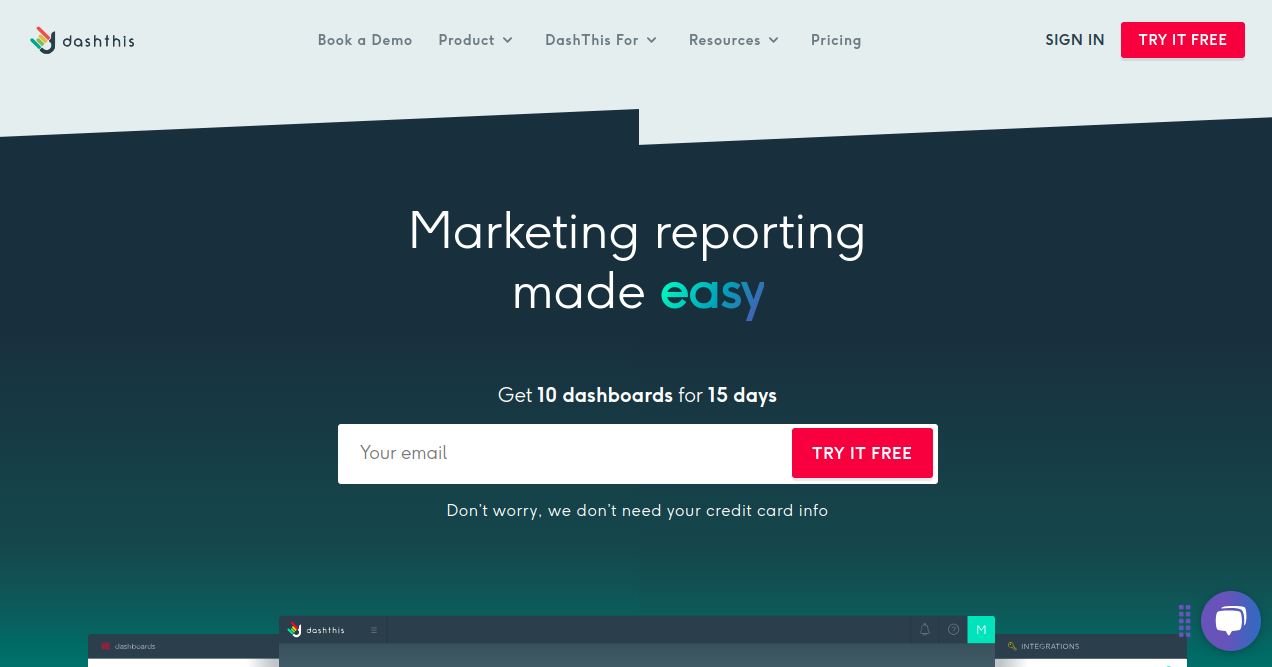Click the help question mark in preview

pyautogui.click(x=953, y=629)
